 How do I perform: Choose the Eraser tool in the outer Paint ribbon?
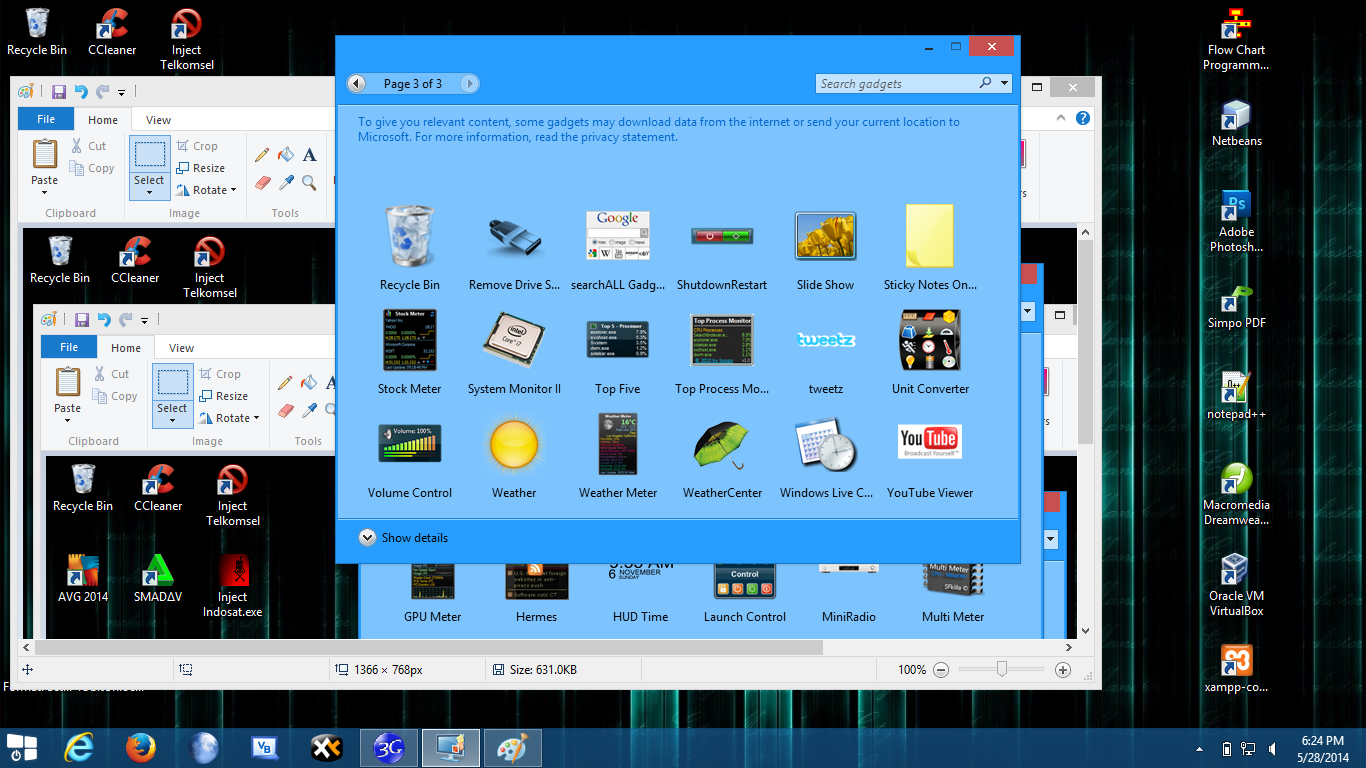[x=262, y=182]
